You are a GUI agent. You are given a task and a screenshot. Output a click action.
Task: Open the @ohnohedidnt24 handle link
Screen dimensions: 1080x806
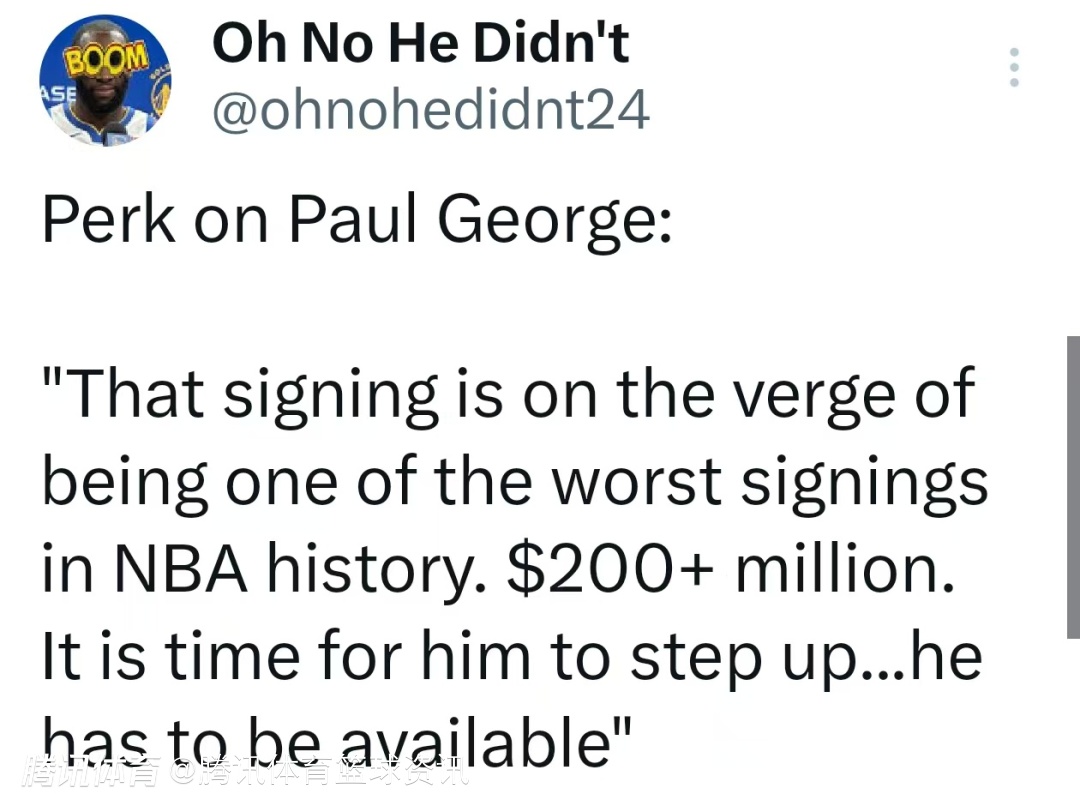[431, 110]
